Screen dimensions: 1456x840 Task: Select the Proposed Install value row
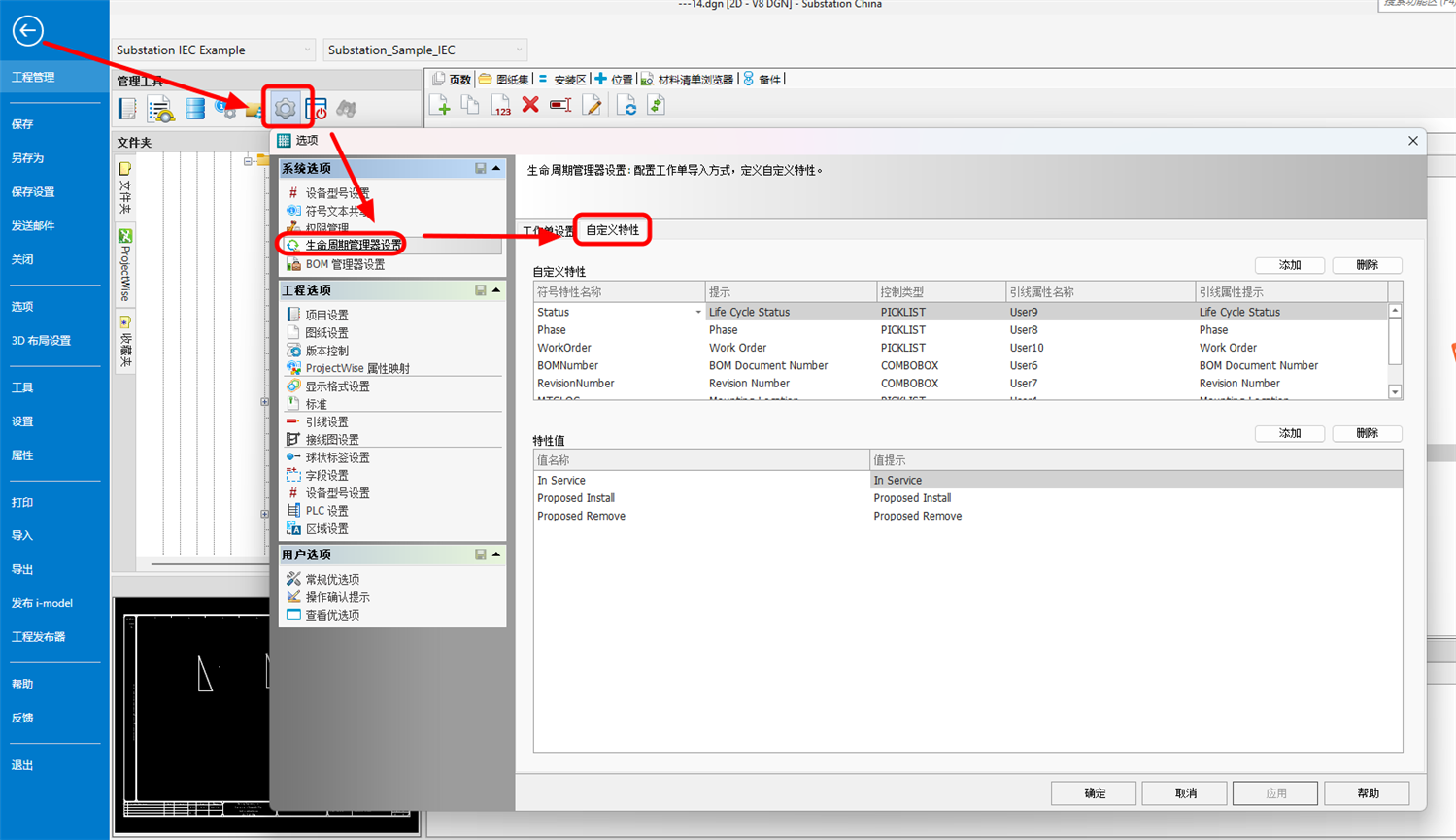(x=576, y=498)
